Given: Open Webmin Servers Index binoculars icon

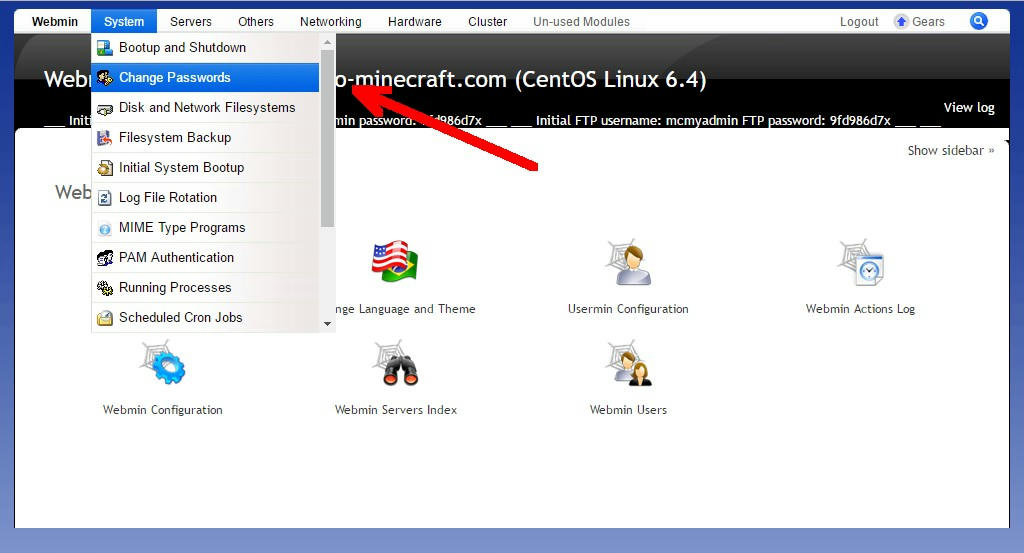Looking at the screenshot, I should coord(396,363).
